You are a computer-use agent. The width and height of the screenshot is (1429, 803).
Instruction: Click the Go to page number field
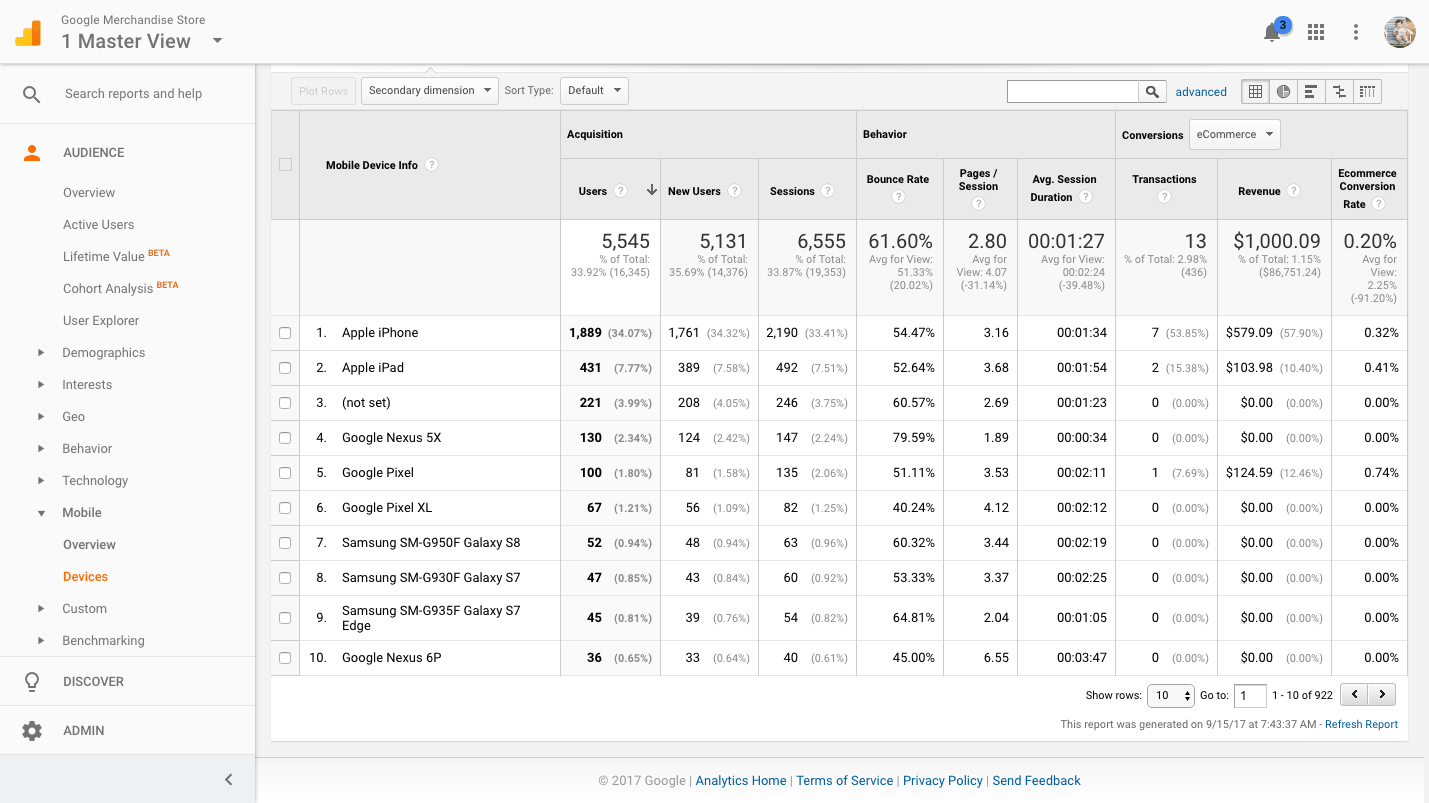tap(1250, 695)
